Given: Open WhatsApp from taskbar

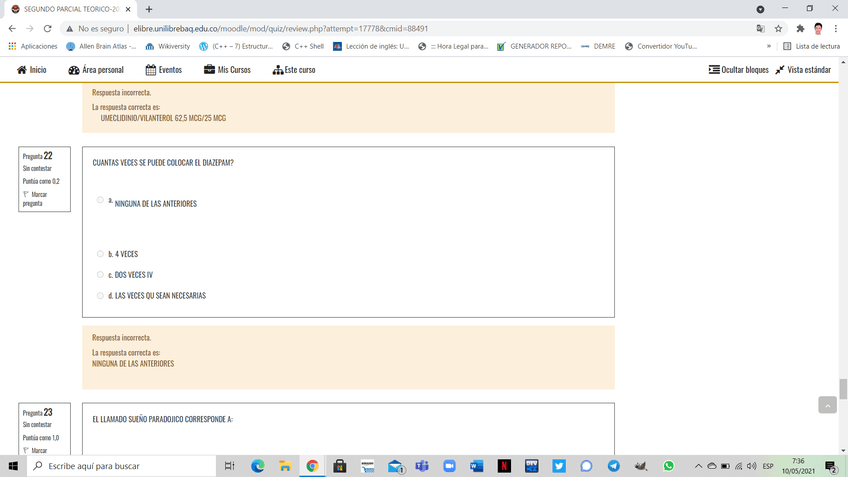Looking at the screenshot, I should click(x=668, y=466).
